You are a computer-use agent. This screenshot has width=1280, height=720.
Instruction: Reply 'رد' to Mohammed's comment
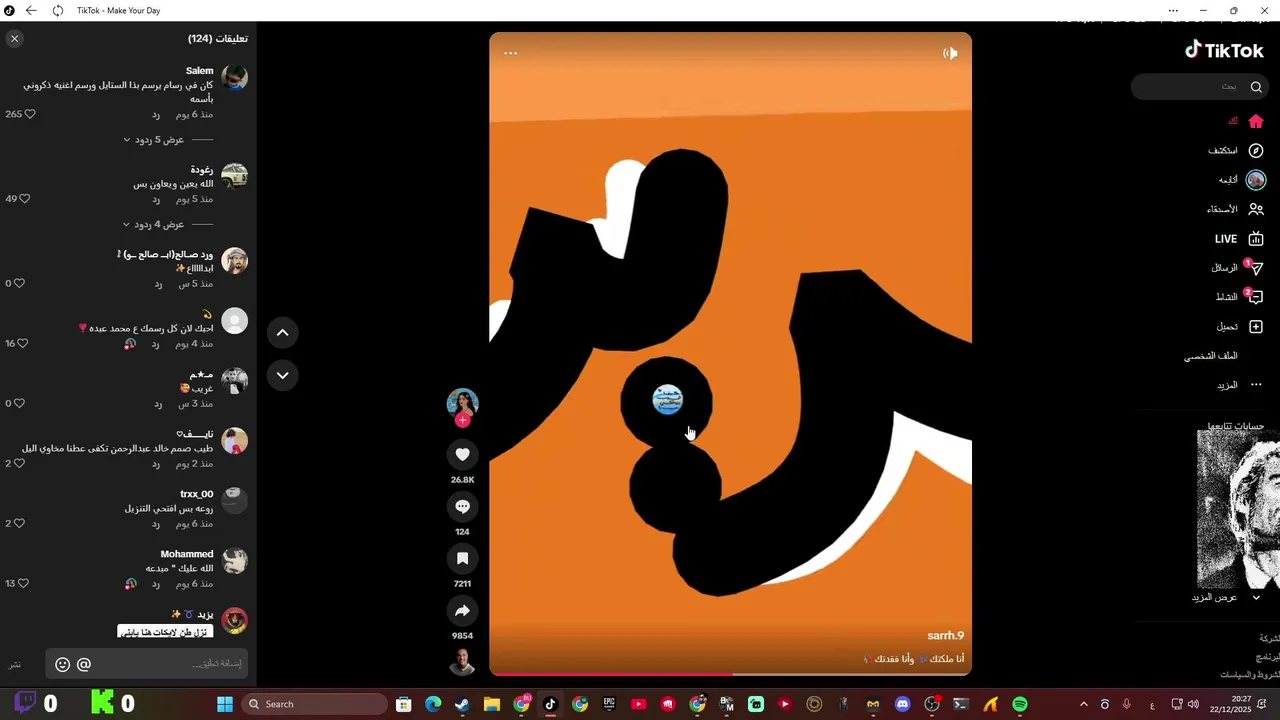tap(156, 583)
